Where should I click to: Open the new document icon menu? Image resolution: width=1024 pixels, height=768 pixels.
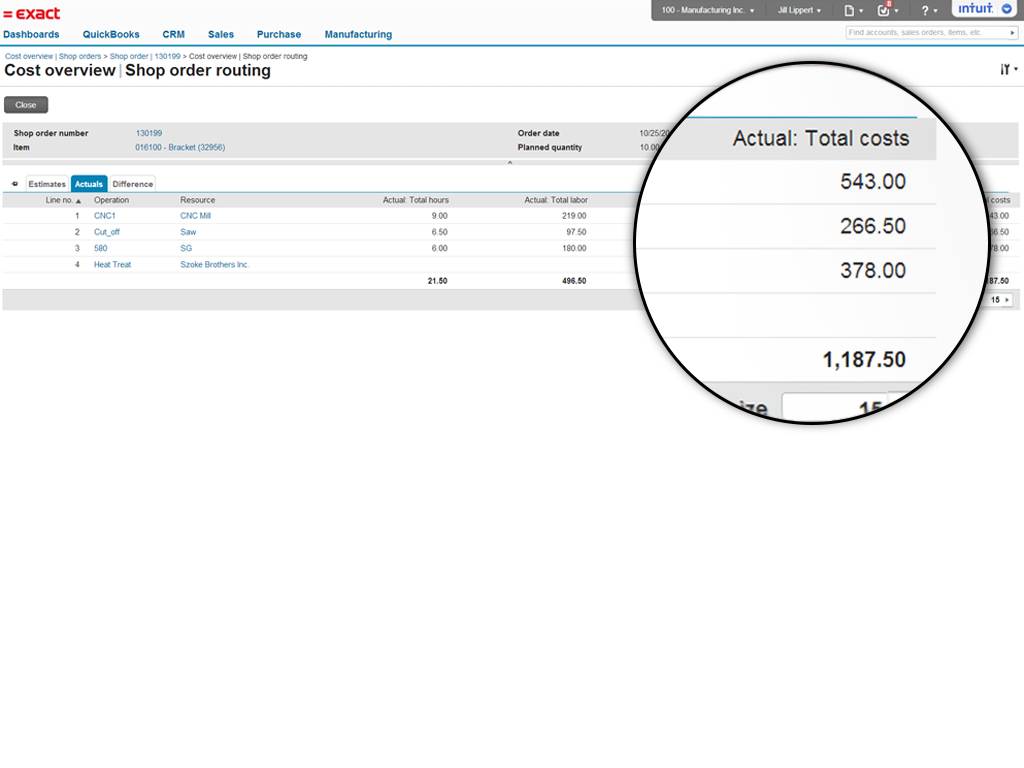pos(851,10)
